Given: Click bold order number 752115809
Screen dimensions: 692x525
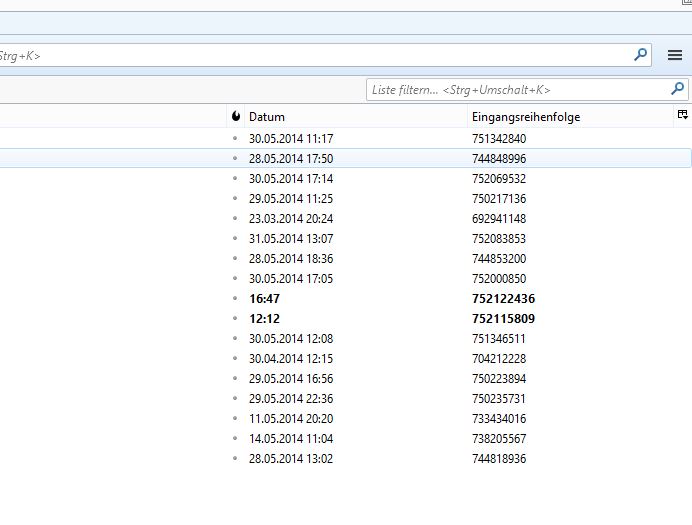Looking at the screenshot, I should pos(503,319).
